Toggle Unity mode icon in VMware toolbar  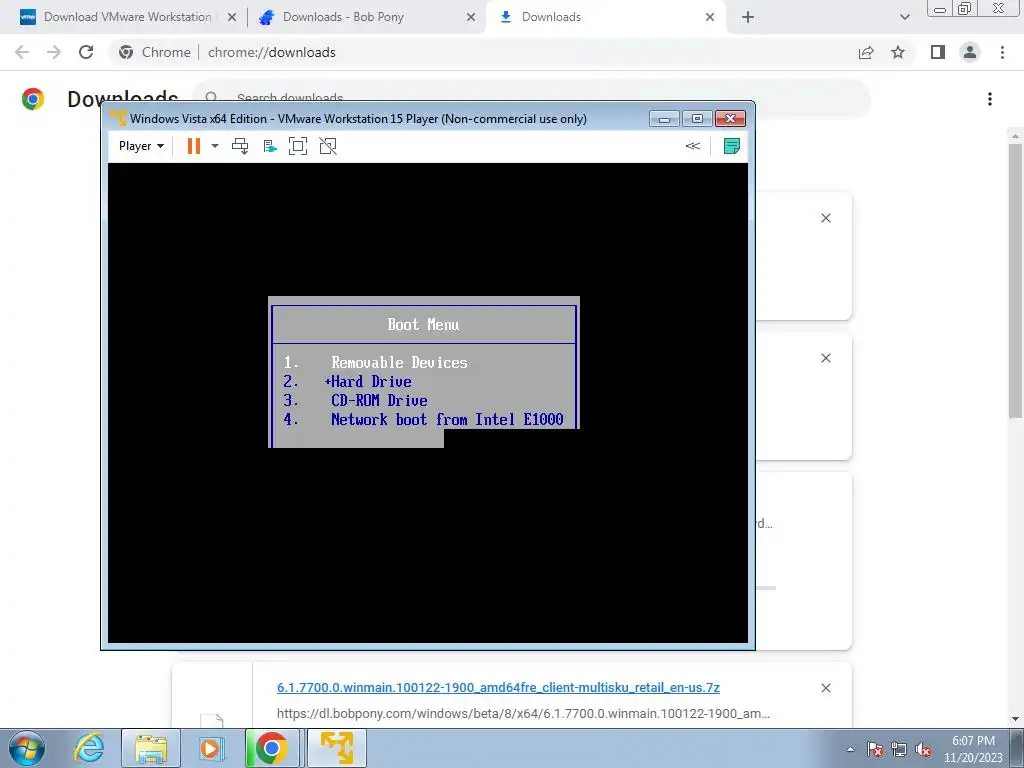[x=328, y=146]
